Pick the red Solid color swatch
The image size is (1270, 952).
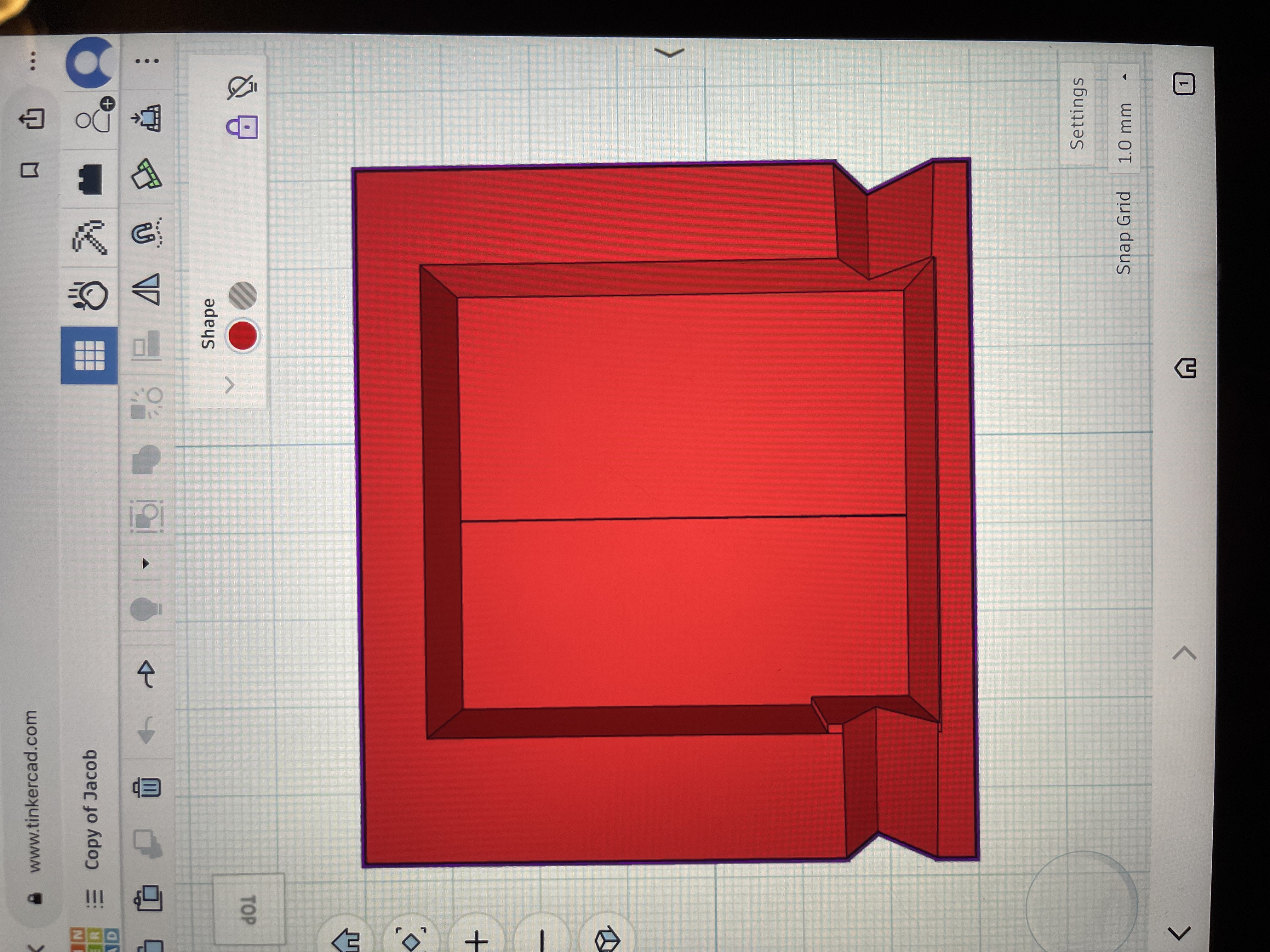click(242, 336)
